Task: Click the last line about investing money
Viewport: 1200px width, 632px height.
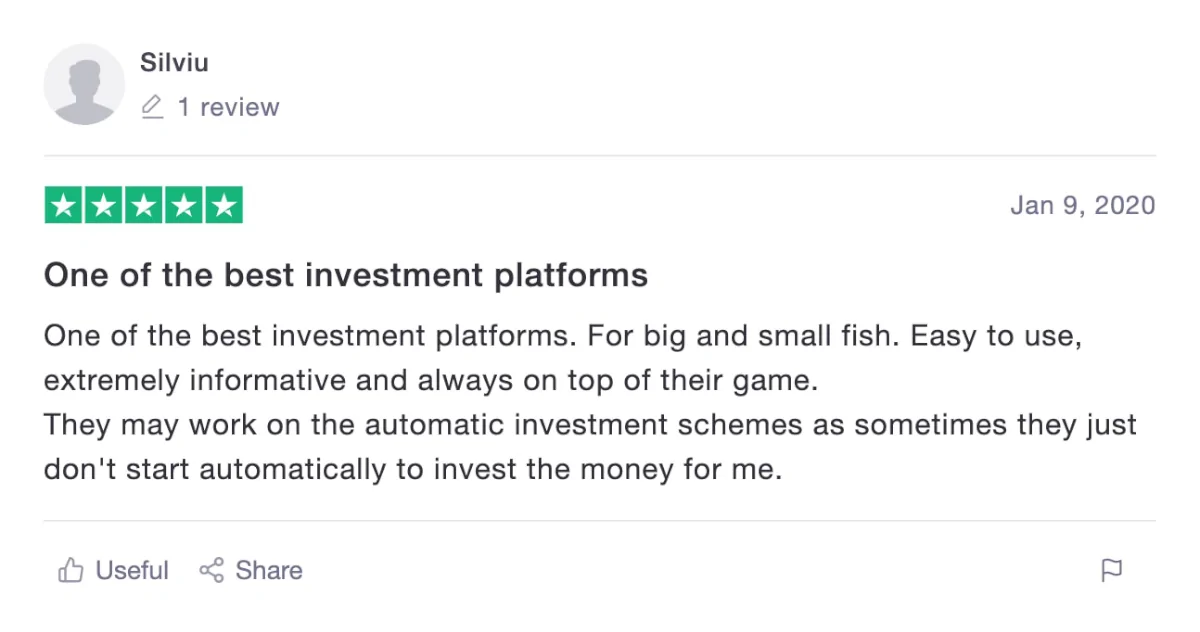Action: pos(413,470)
